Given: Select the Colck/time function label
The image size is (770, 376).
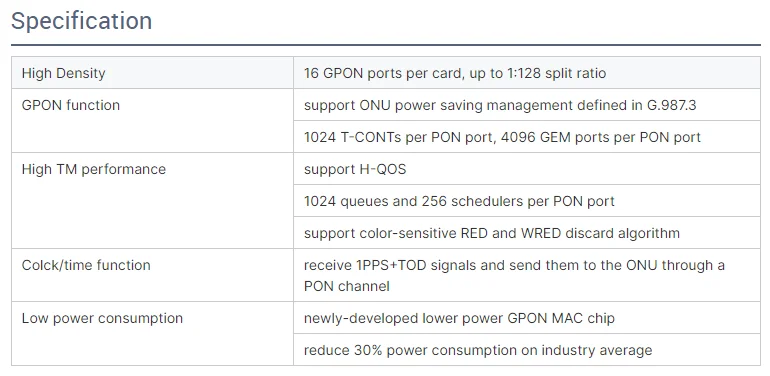Looking at the screenshot, I should (x=86, y=265).
